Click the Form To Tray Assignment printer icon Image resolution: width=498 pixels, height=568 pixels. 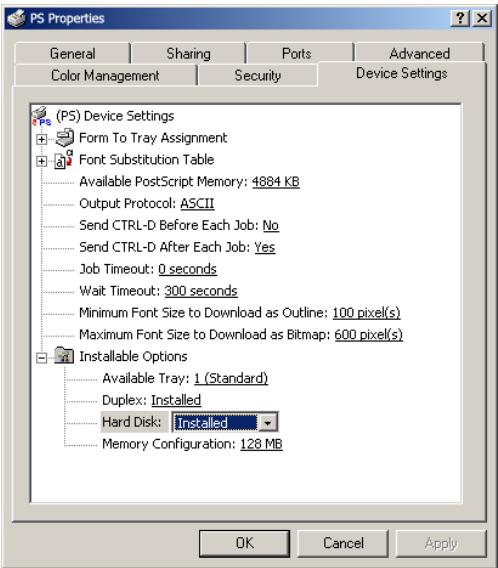pyautogui.click(x=65, y=138)
